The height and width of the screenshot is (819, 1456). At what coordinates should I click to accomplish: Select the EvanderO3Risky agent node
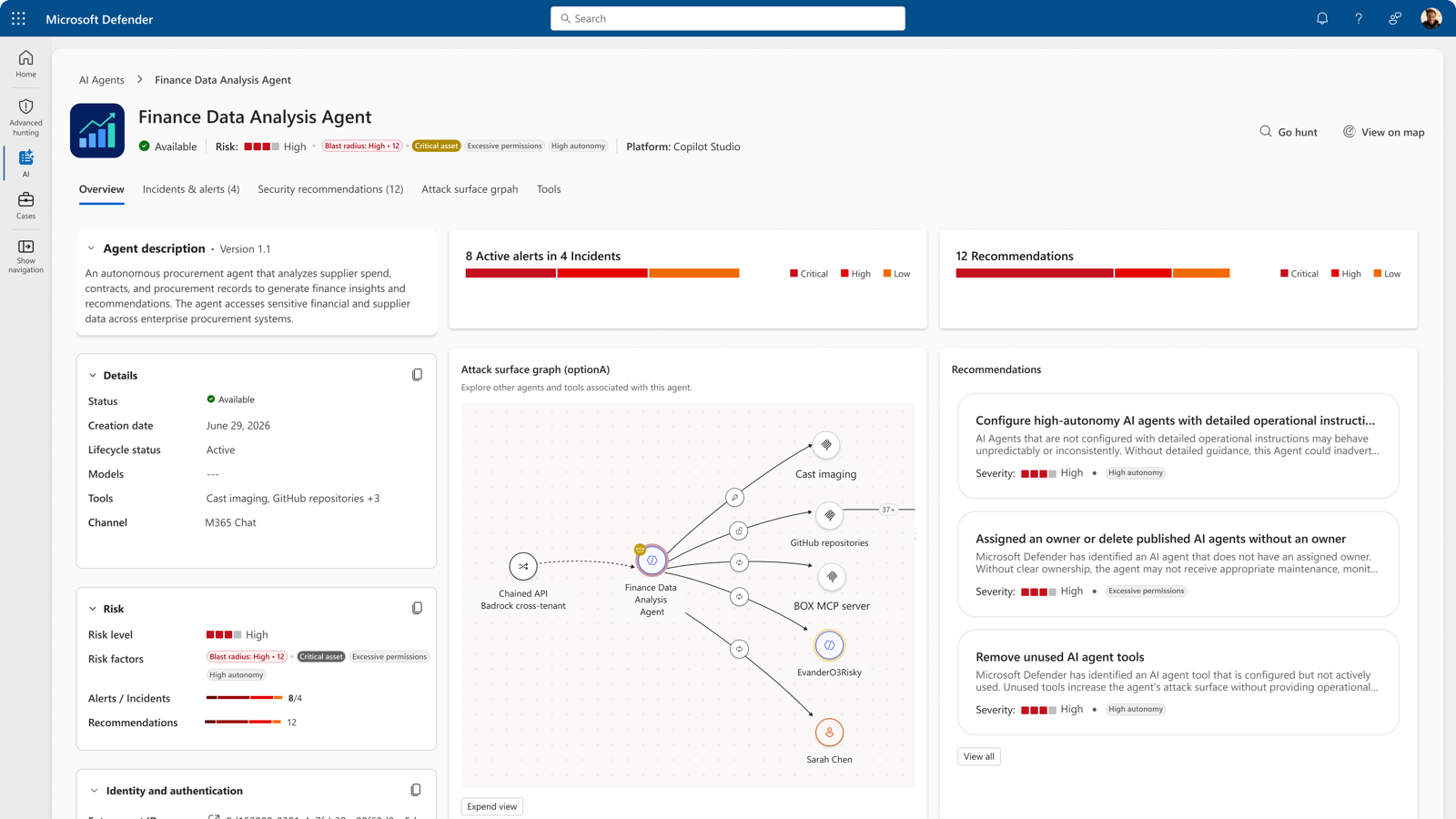(829, 645)
